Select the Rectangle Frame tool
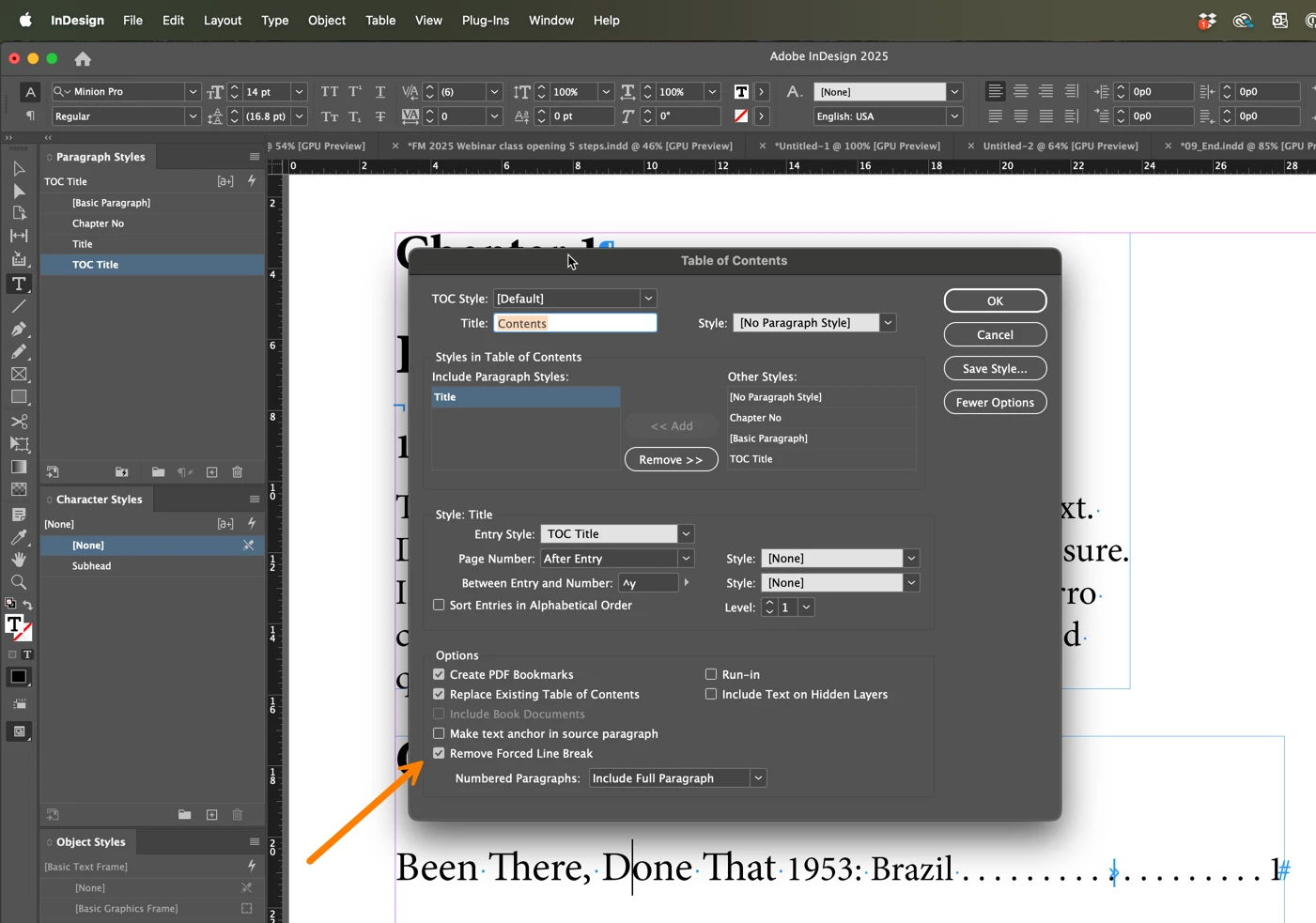Screen dimensions: 1316x923 pyautogui.click(x=19, y=375)
